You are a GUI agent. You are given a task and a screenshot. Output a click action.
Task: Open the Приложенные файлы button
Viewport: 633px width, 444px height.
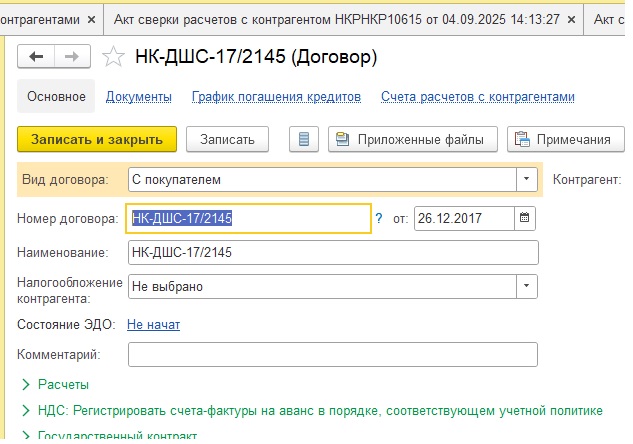coord(413,139)
